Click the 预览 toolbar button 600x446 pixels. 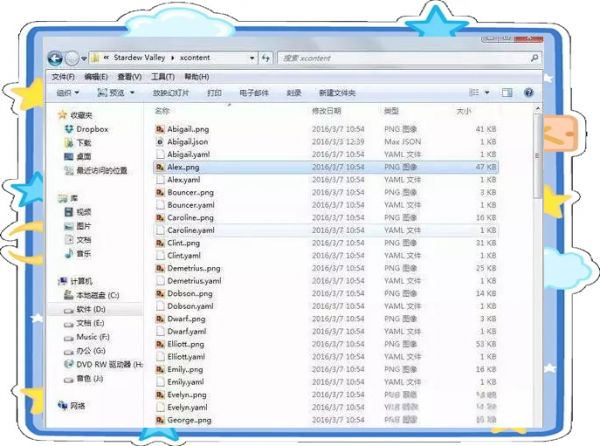click(111, 93)
